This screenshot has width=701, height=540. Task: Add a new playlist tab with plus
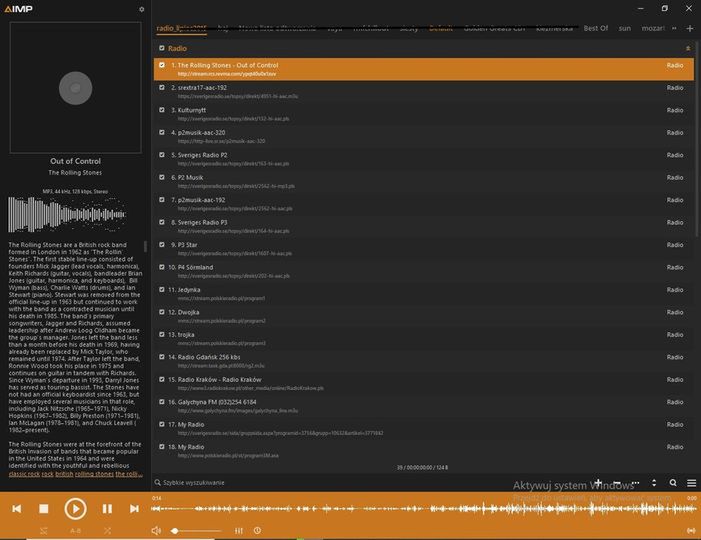pyautogui.click(x=690, y=28)
